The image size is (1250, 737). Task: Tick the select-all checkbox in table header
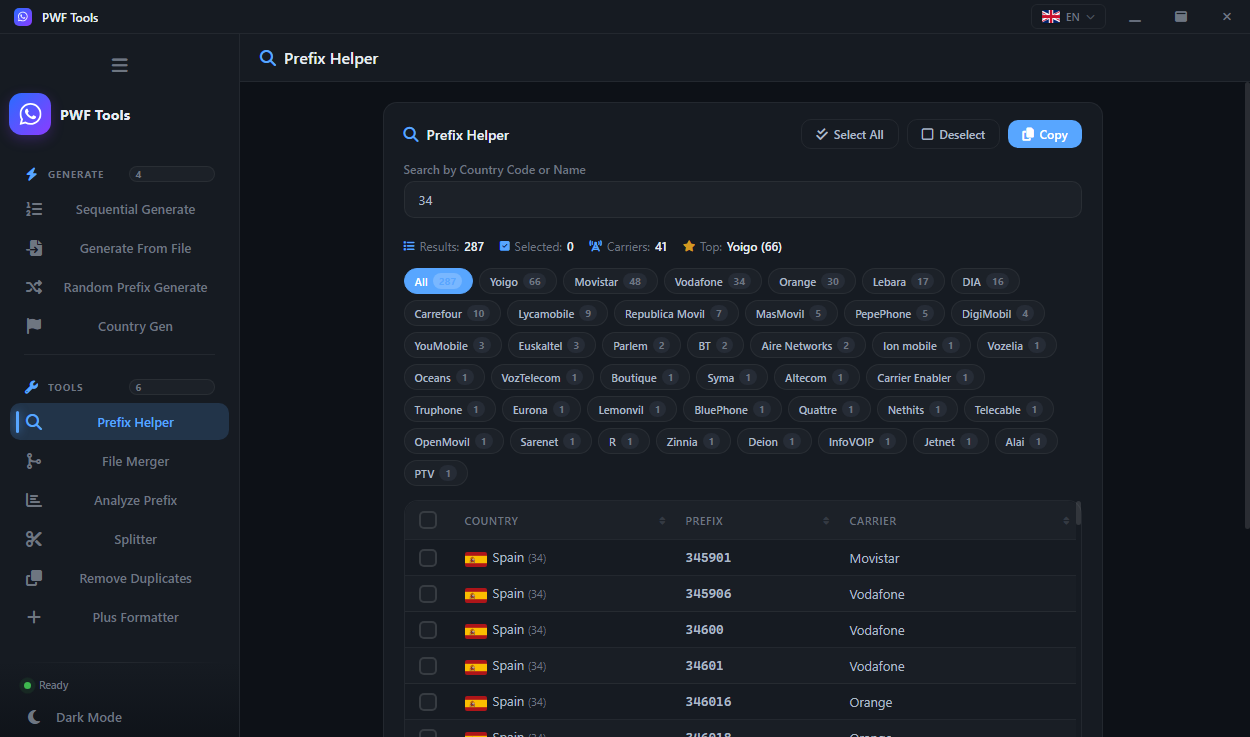point(428,520)
